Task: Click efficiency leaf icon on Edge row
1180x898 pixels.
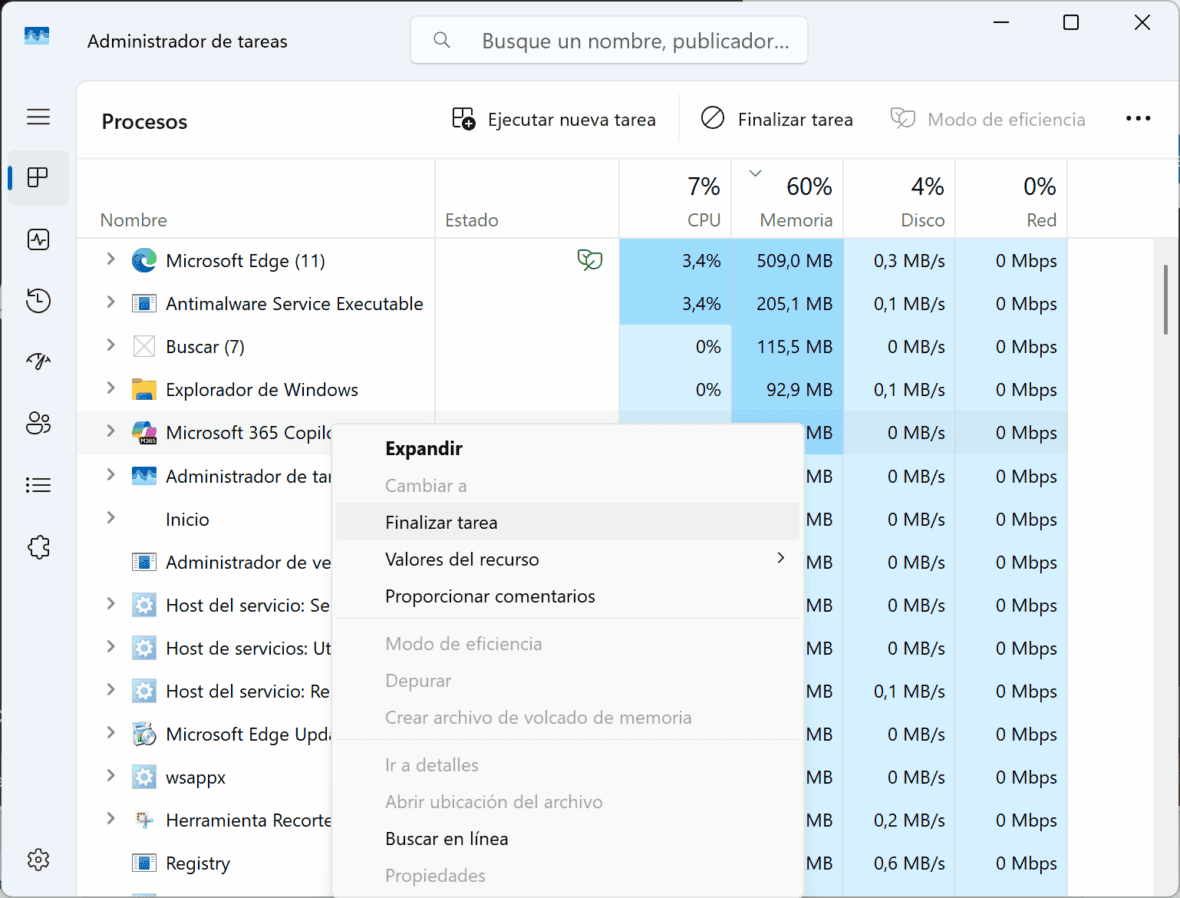Action: coord(590,260)
